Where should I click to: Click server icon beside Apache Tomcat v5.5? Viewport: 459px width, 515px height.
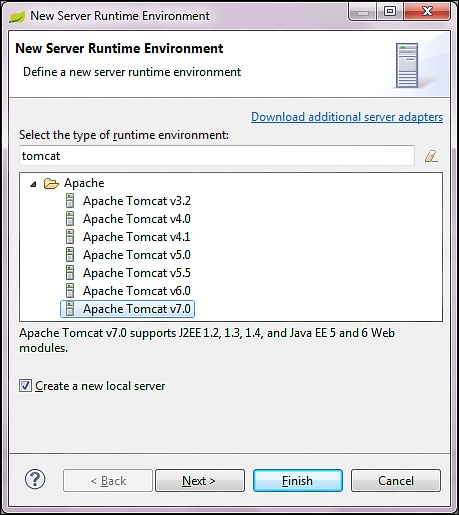70,273
